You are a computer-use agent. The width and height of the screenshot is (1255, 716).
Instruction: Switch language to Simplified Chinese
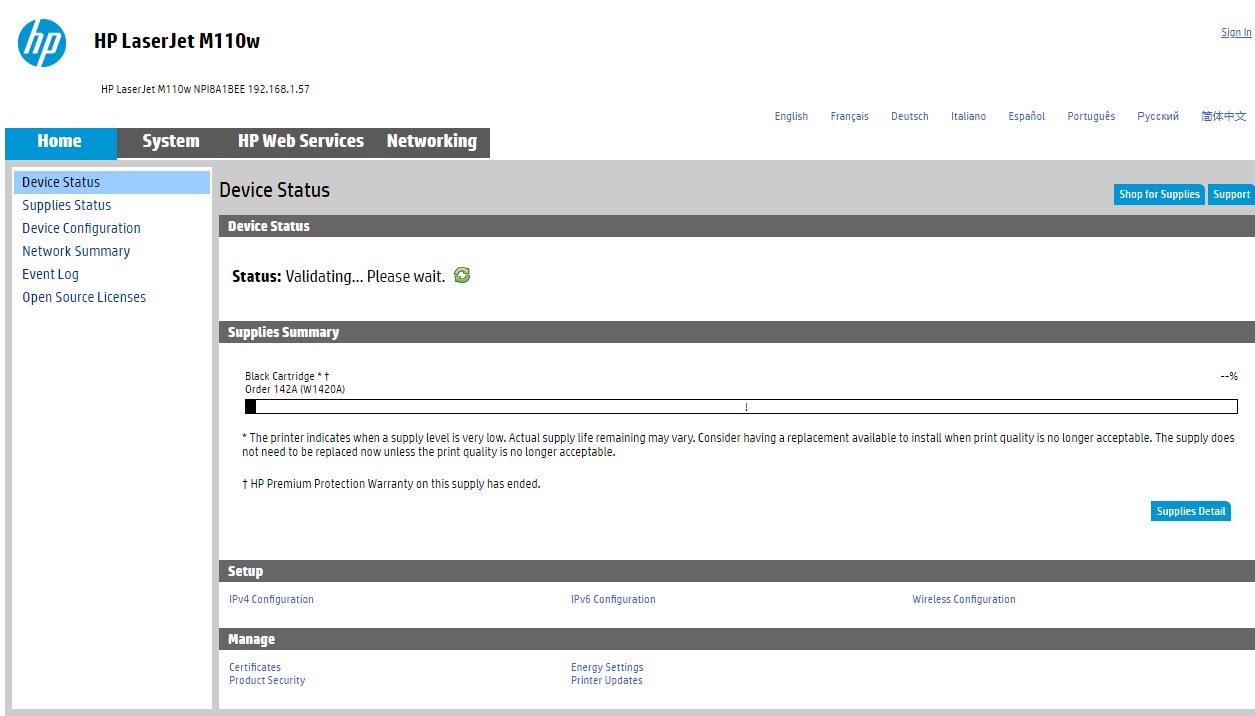1224,117
